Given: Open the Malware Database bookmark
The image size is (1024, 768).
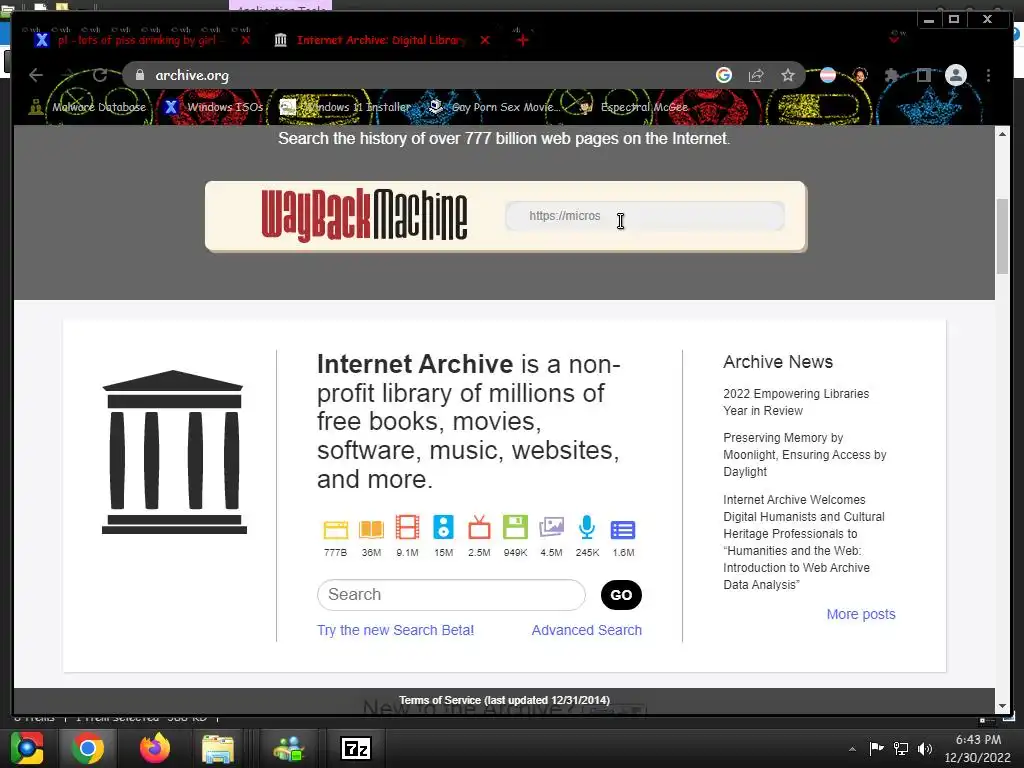Looking at the screenshot, I should [x=88, y=106].
